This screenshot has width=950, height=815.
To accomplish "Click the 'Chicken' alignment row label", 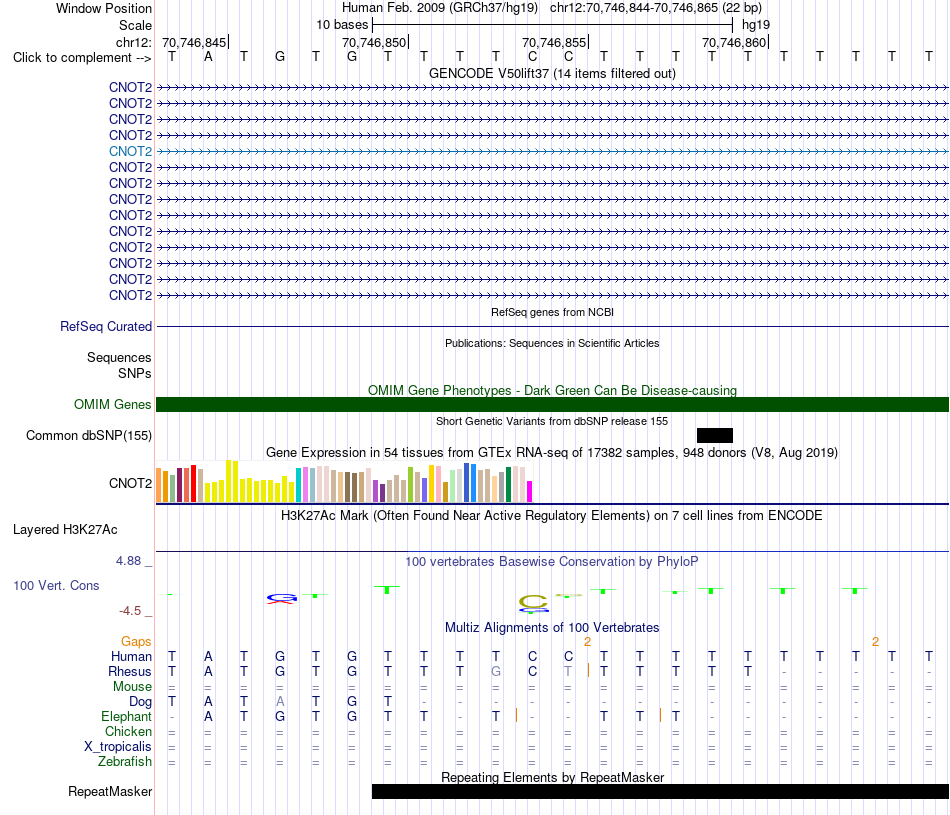I will pos(128,731).
